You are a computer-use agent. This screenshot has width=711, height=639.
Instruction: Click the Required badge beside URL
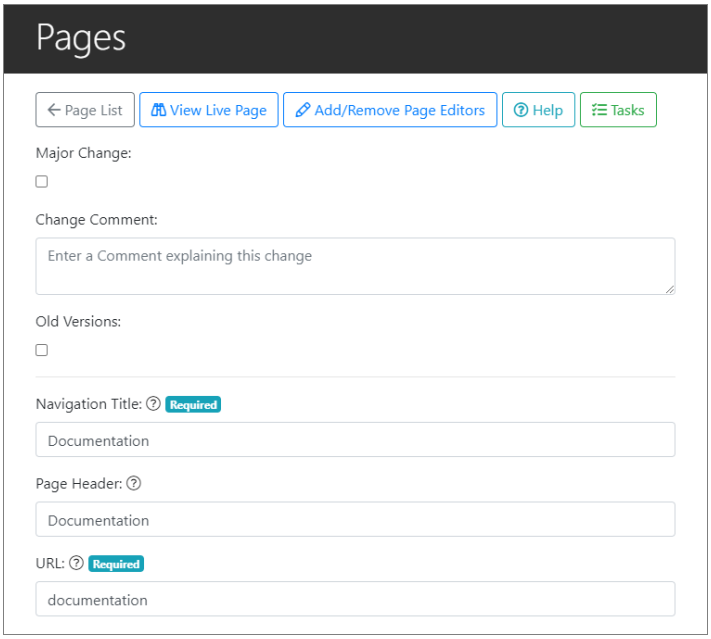[116, 564]
